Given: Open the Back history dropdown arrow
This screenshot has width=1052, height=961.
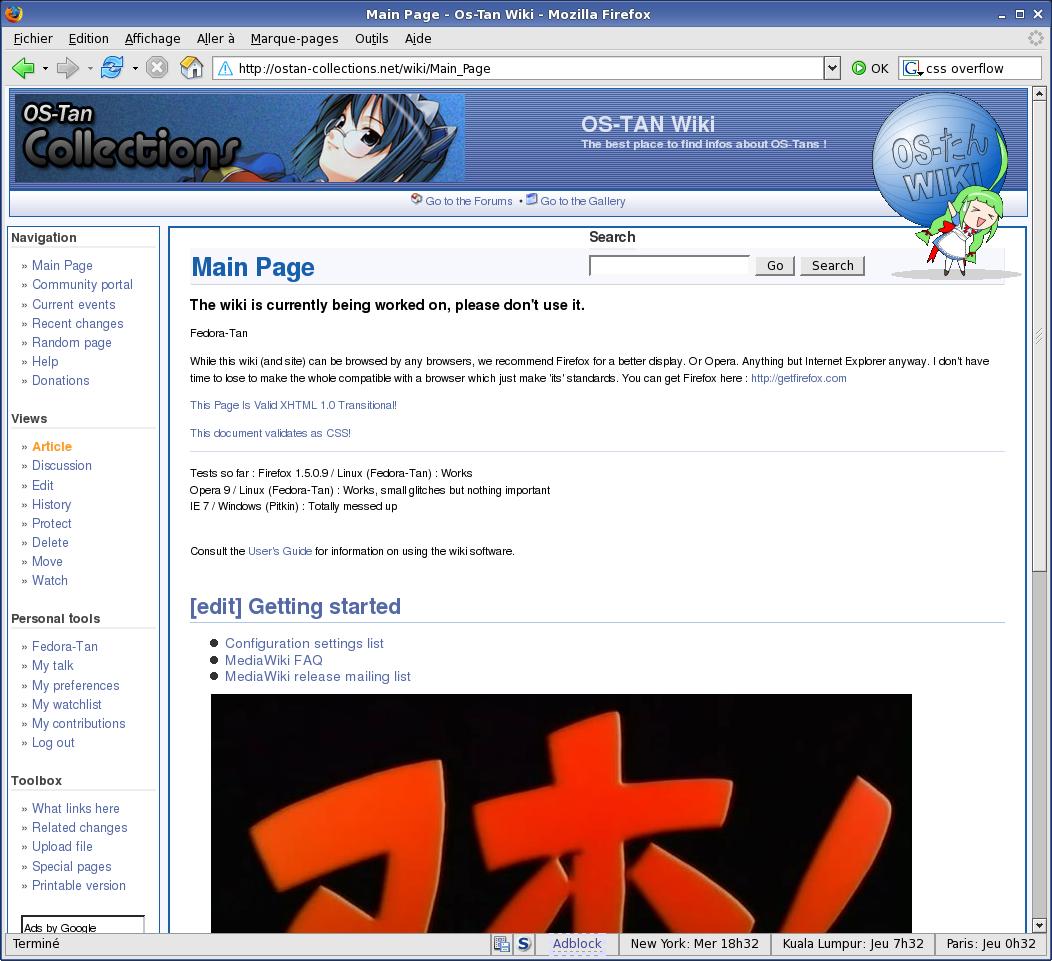Looking at the screenshot, I should (x=45, y=68).
